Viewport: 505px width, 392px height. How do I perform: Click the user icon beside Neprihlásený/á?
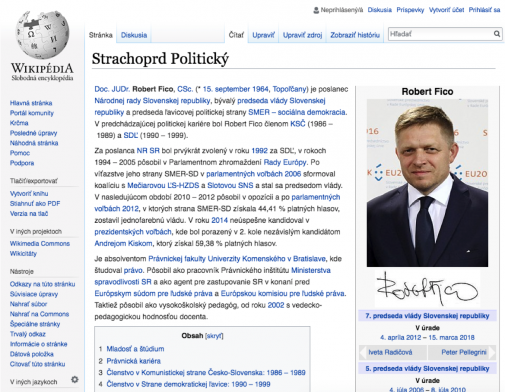(x=316, y=10)
